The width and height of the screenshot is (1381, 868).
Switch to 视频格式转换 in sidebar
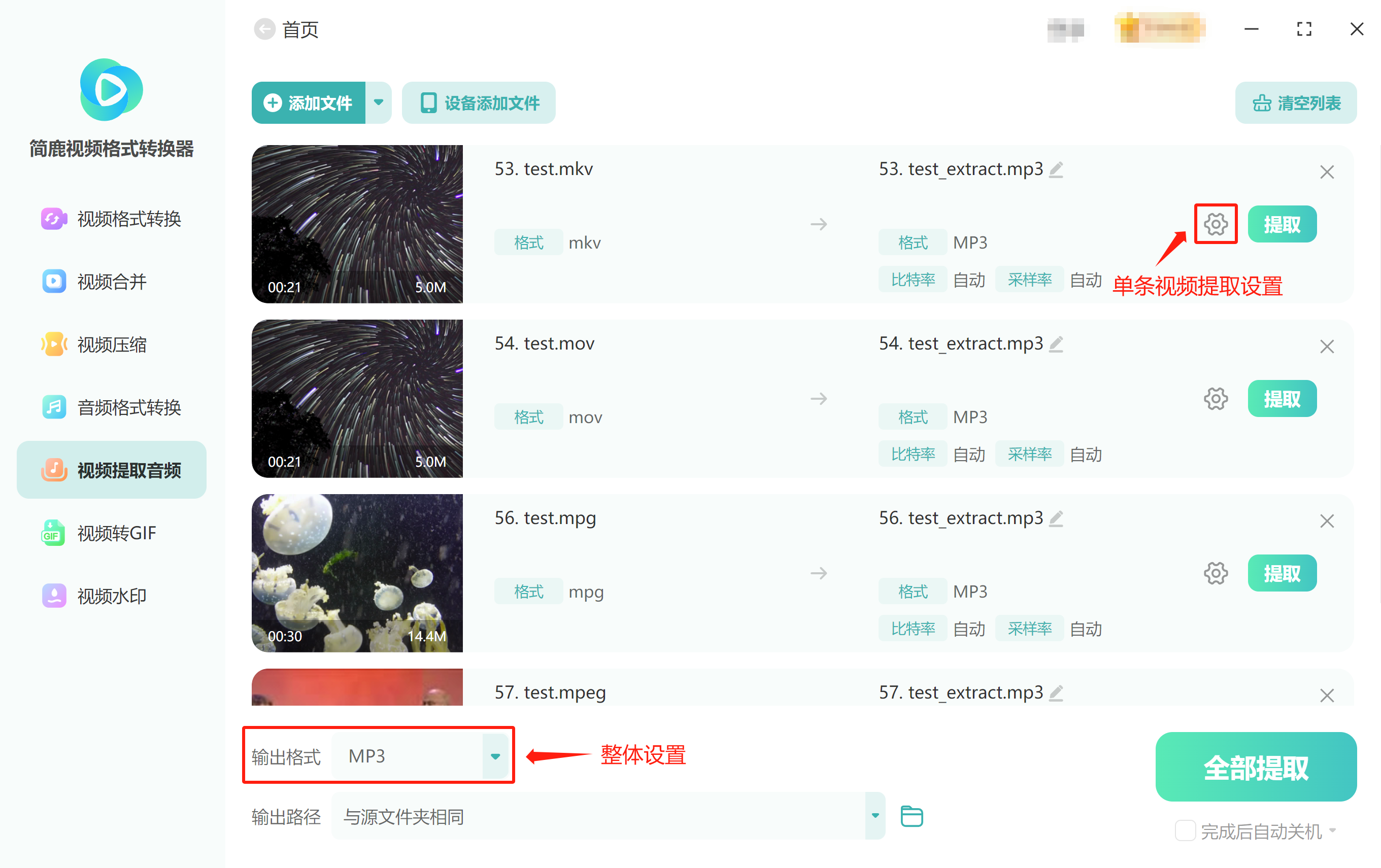111,219
